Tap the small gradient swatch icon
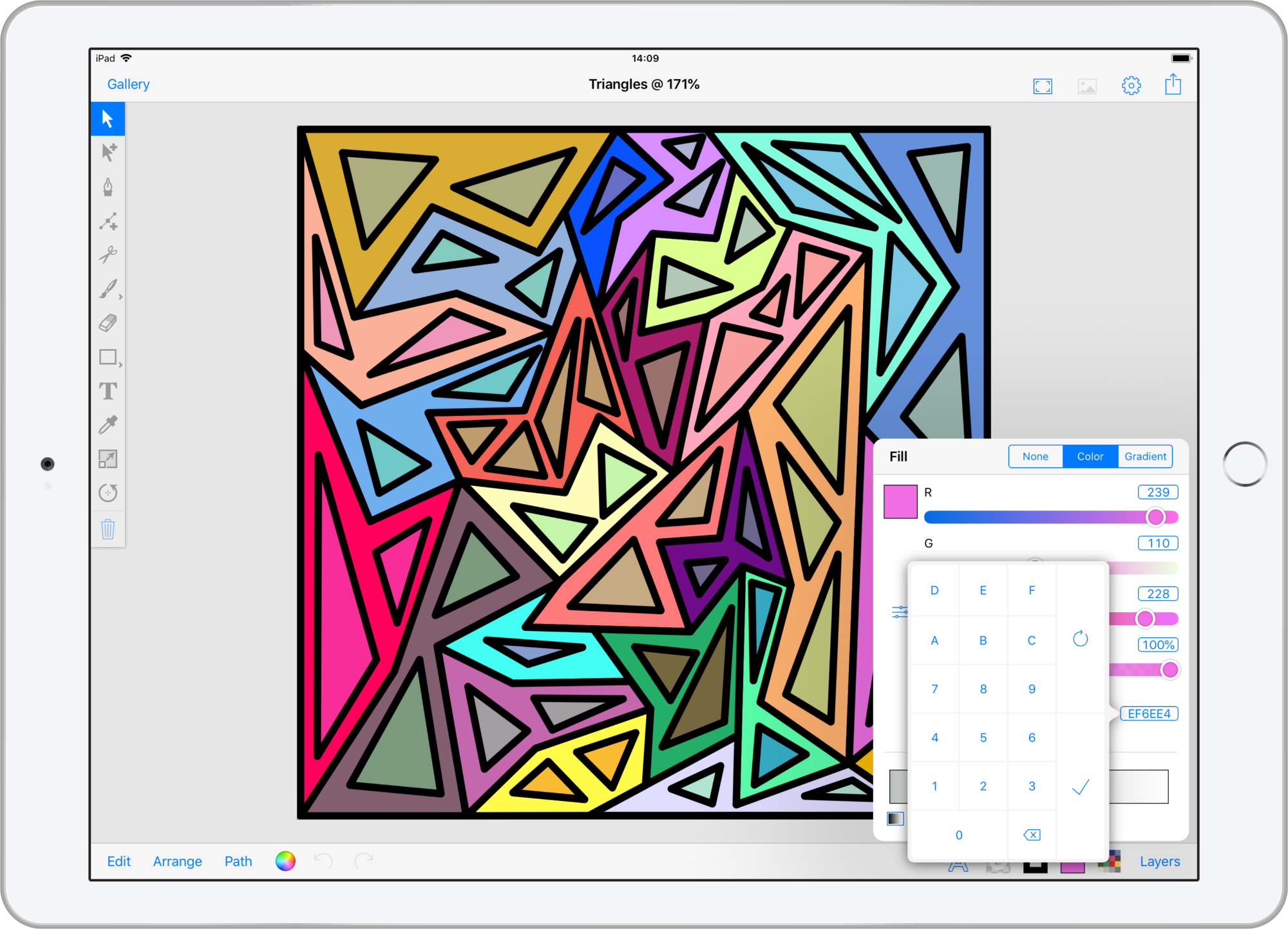1288x929 pixels. click(895, 818)
